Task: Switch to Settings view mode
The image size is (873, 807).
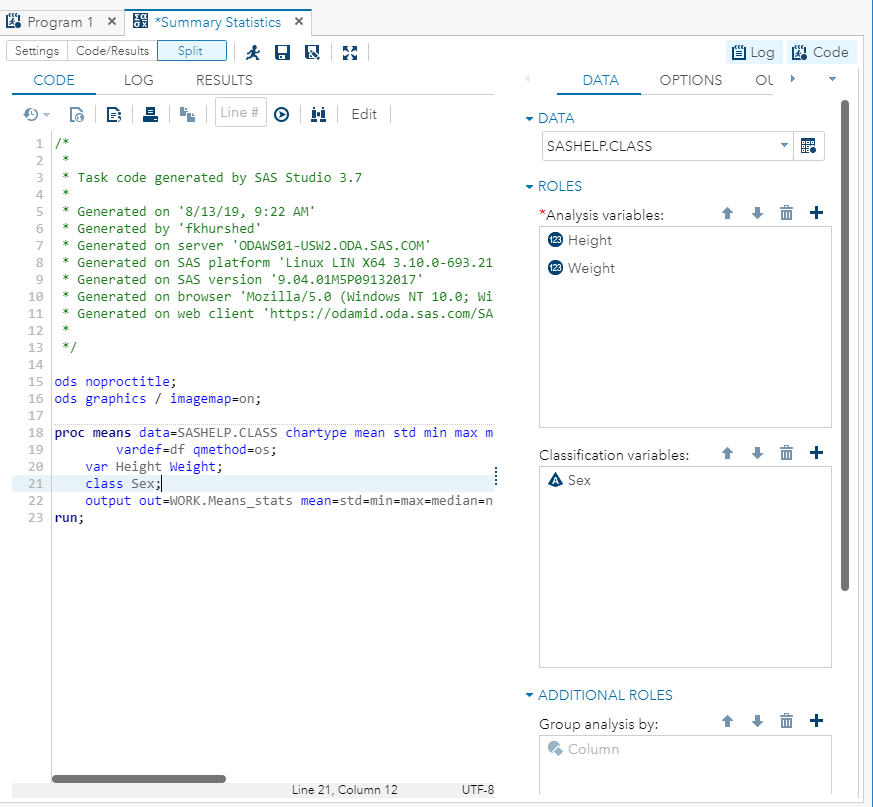Action: tap(37, 51)
